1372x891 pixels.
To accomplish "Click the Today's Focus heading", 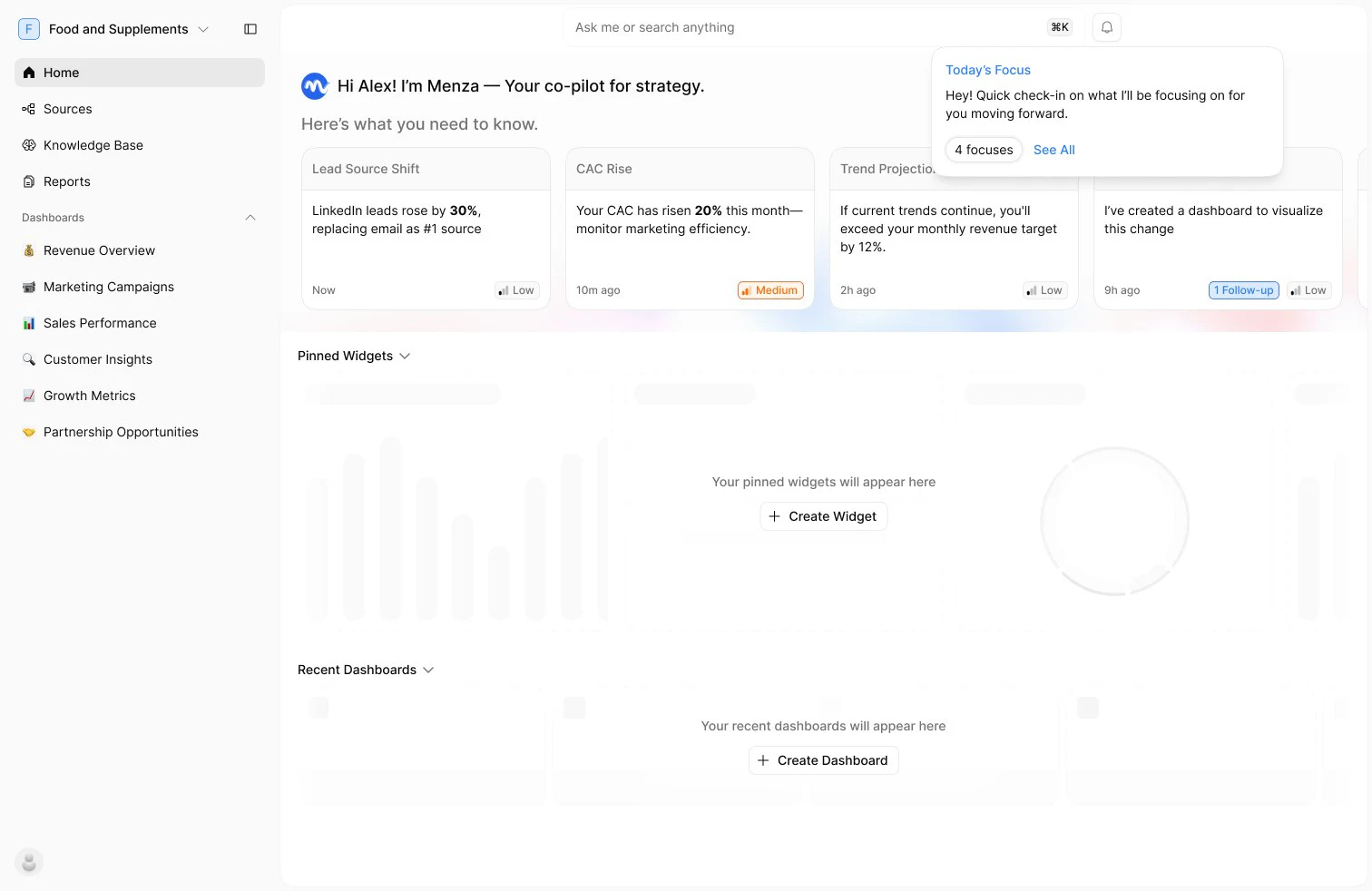I will (x=988, y=70).
